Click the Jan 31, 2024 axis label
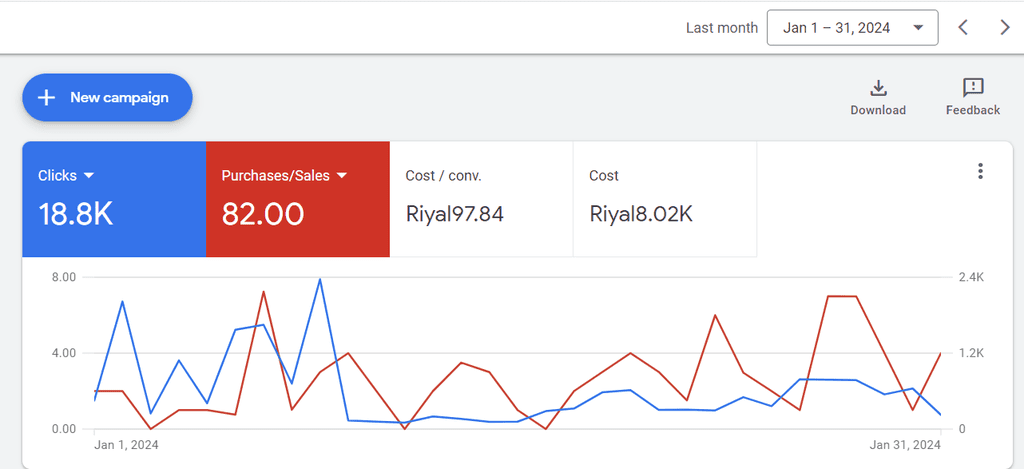The image size is (1024, 469). click(905, 445)
